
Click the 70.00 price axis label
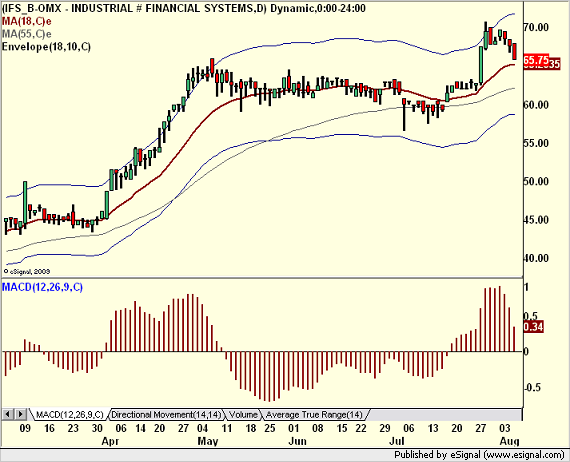[536, 27]
